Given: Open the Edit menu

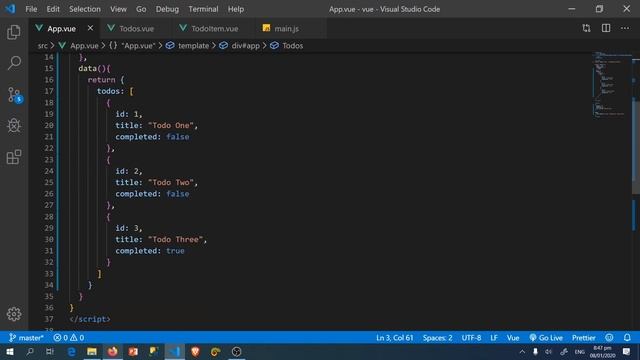Looking at the screenshot, I should 53,9.
